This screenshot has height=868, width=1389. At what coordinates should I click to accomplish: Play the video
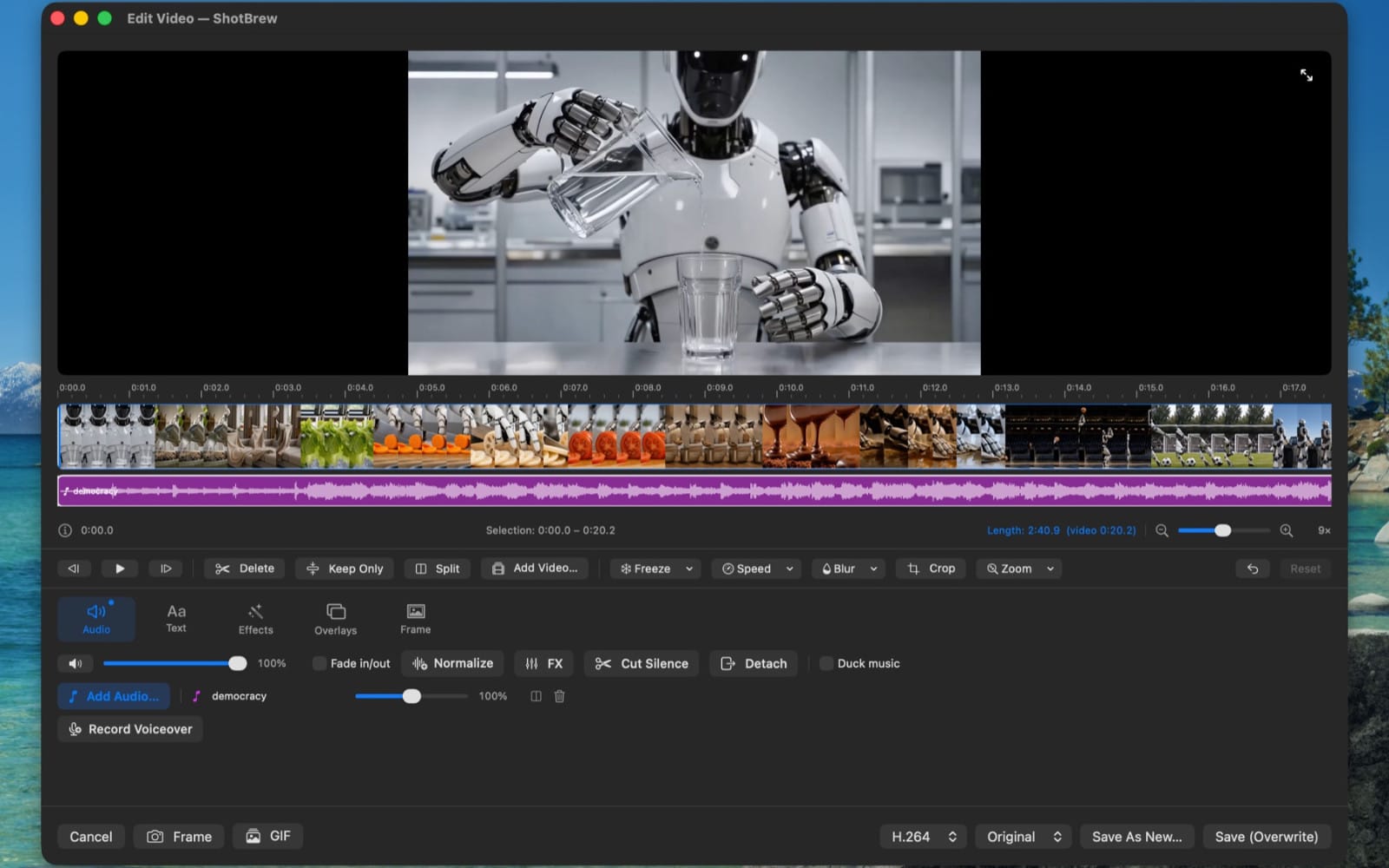(x=120, y=569)
